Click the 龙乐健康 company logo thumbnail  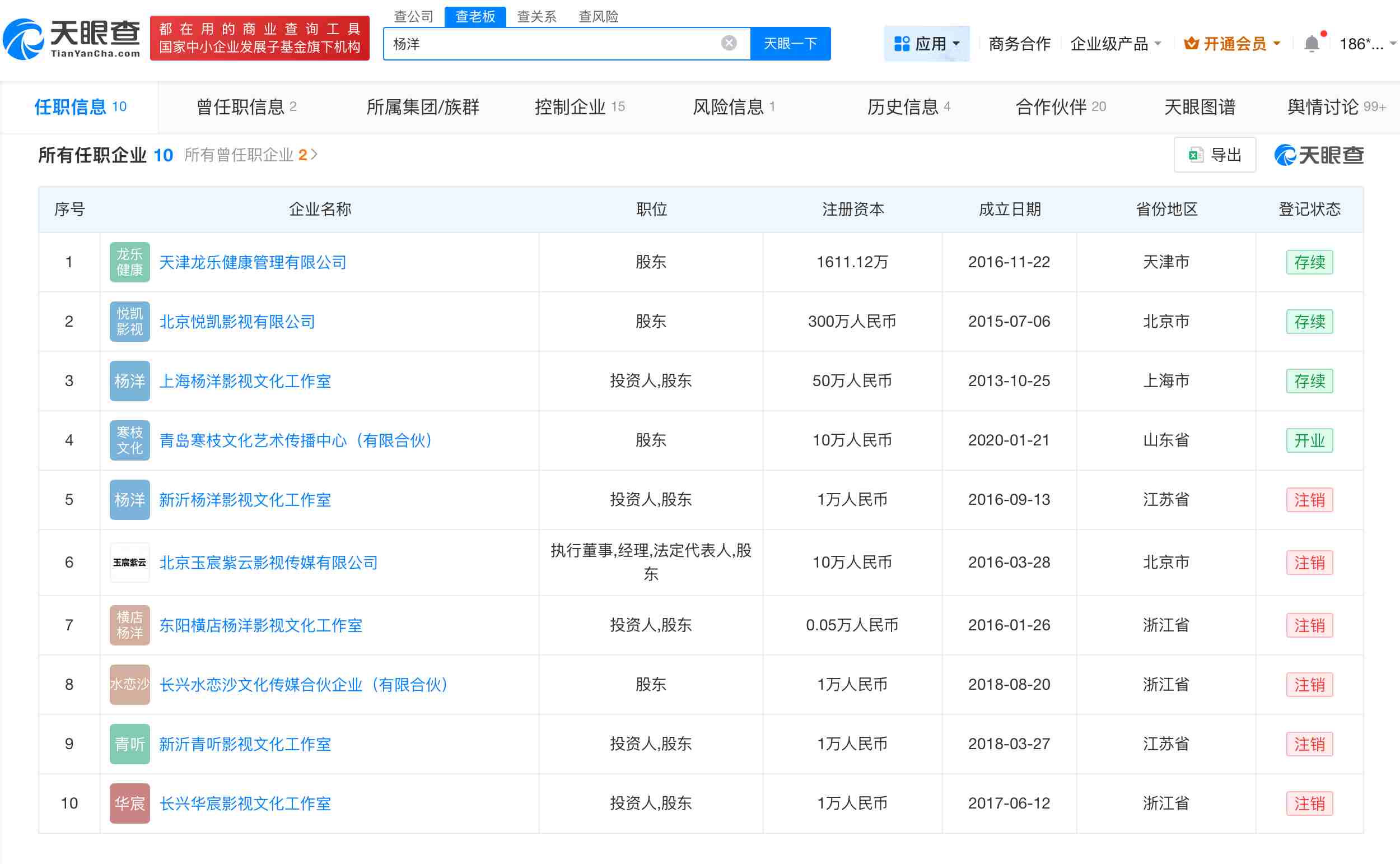(x=129, y=262)
